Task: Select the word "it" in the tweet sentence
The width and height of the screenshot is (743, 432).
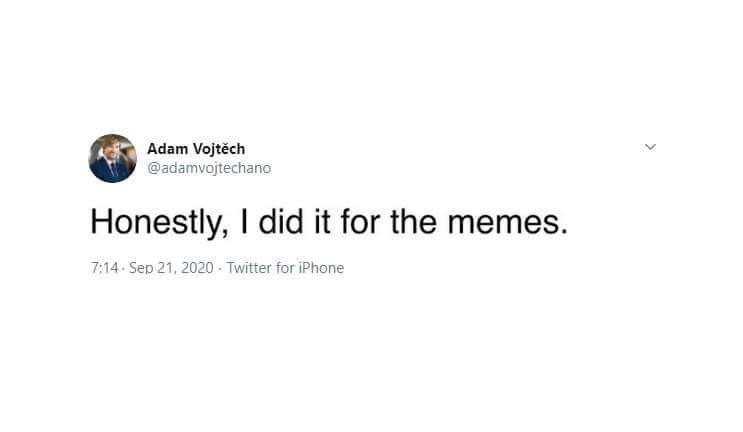Action: coord(322,221)
